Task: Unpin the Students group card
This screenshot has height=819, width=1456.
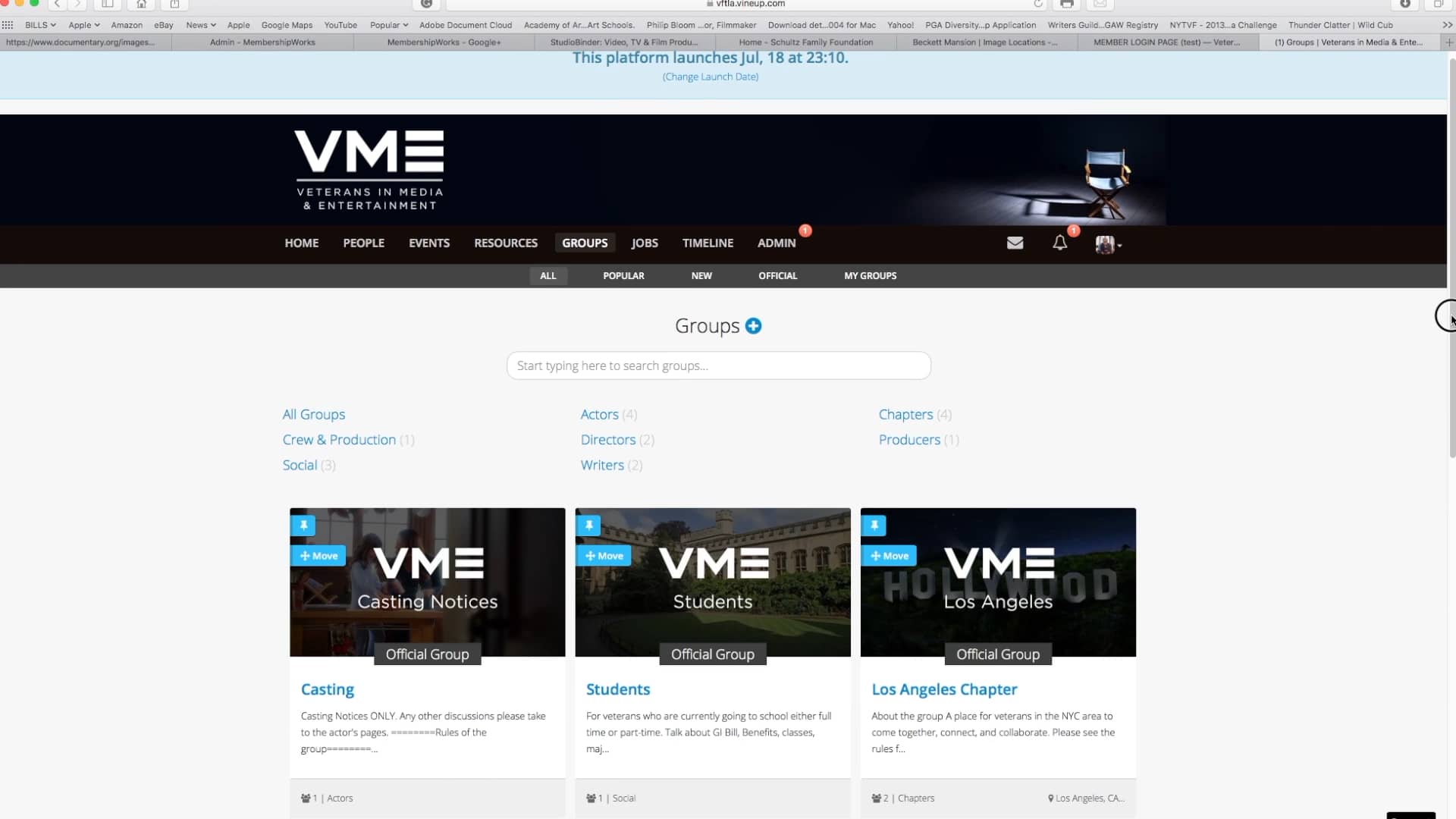Action: [588, 525]
